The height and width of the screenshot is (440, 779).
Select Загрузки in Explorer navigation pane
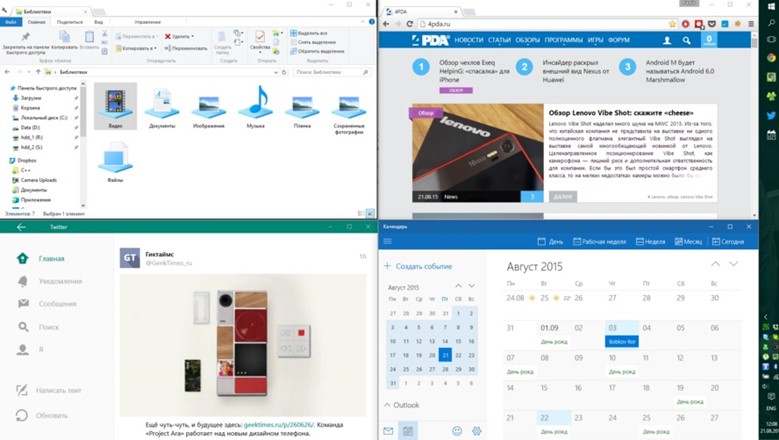point(31,98)
